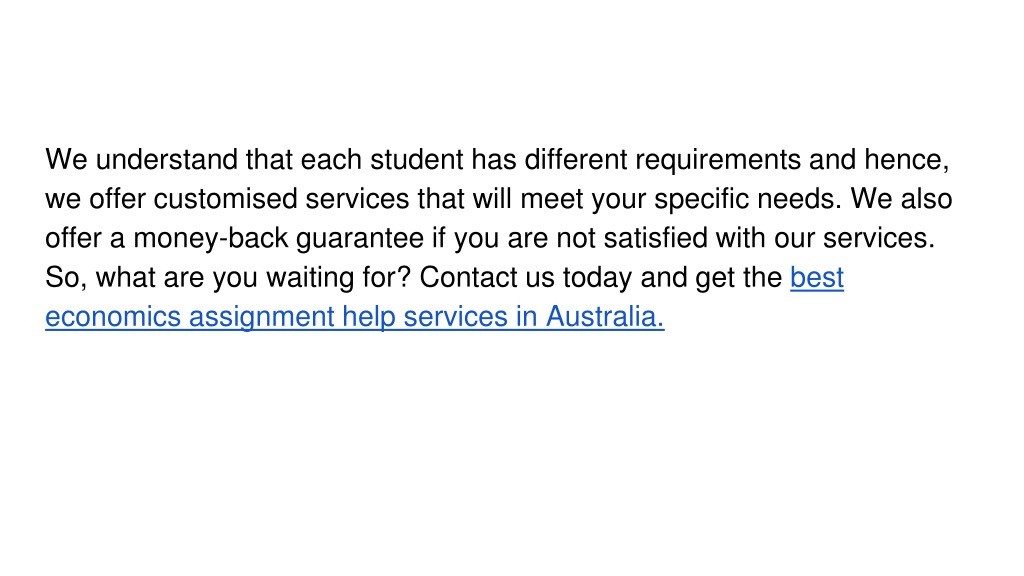Click the opening words 'We understand'
Screen dimensions: 1024x576
tap(142, 160)
